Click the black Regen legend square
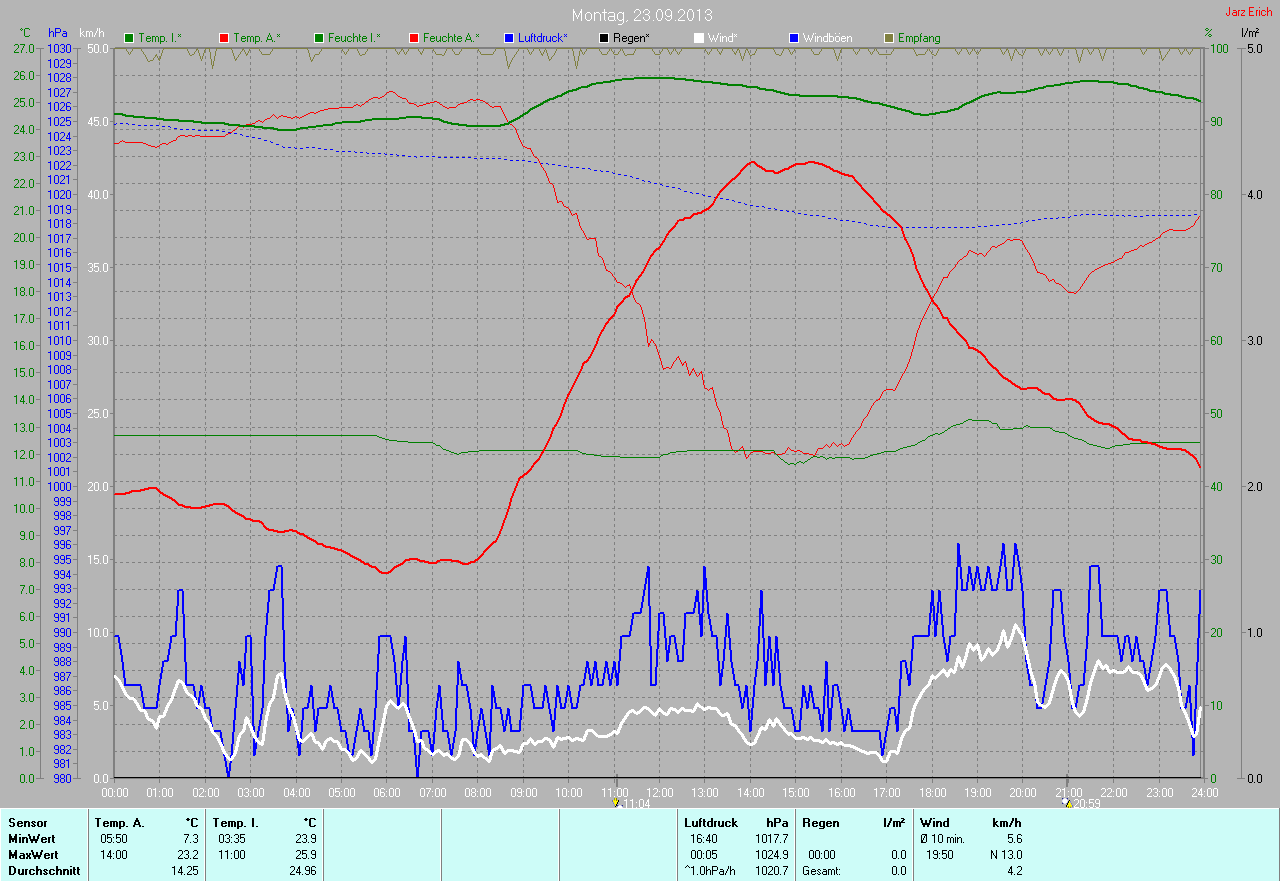 coord(604,38)
